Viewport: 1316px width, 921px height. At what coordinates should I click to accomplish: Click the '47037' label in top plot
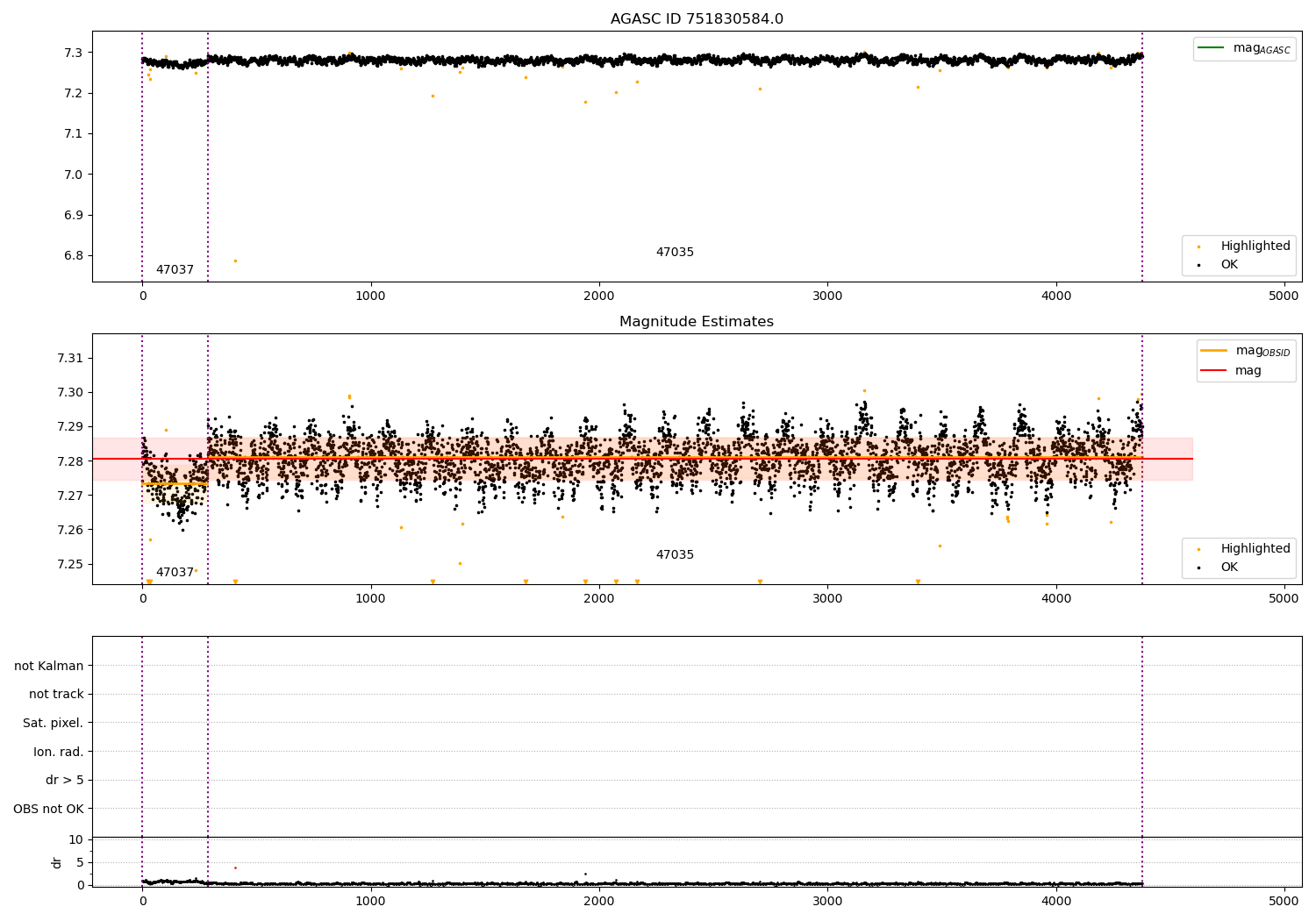(175, 270)
